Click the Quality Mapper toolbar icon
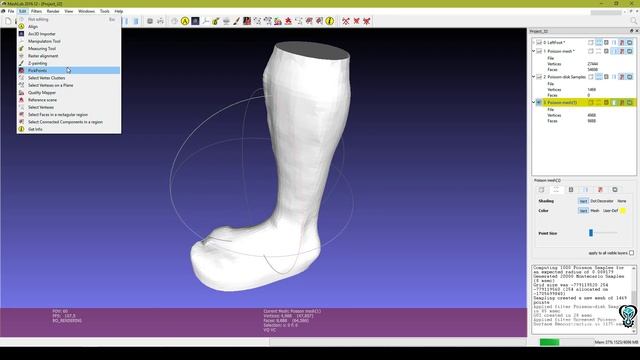The width and height of the screenshot is (640, 360). 278,21
